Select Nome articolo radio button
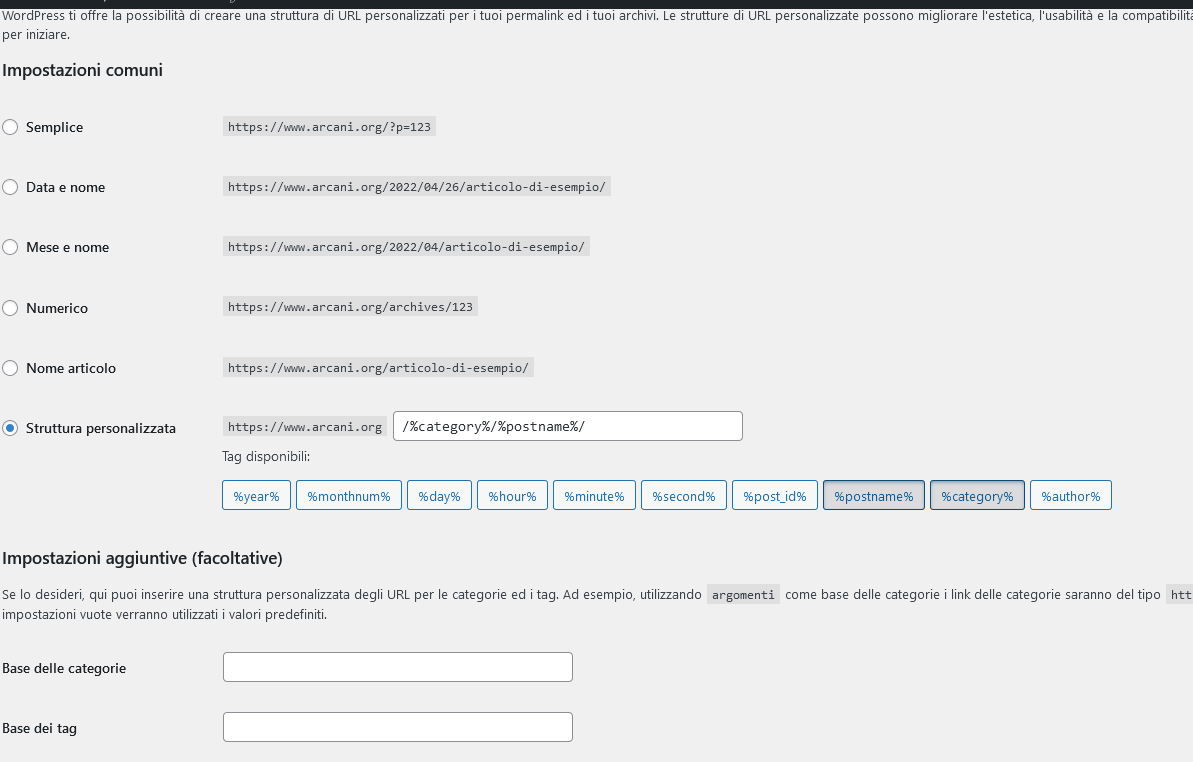The width and height of the screenshot is (1193, 762). click(x=10, y=368)
